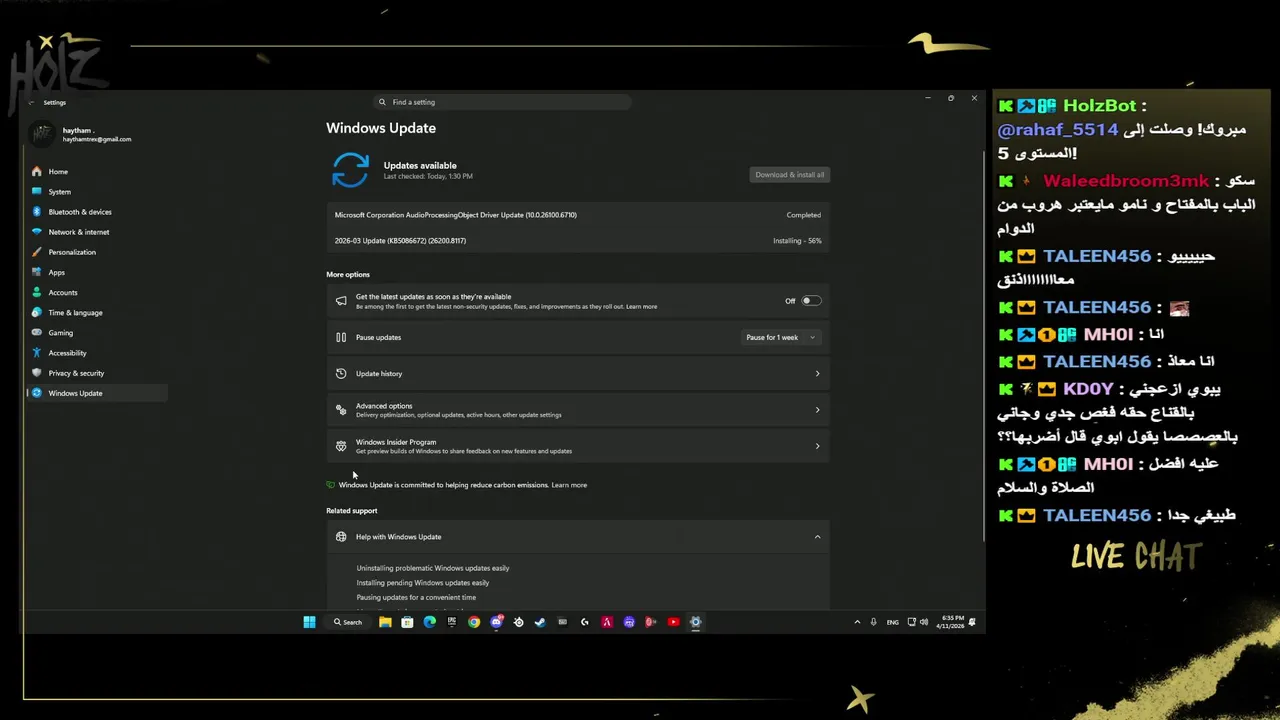1280x720 pixels.
Task: Switch ENG input language in tray
Action: point(893,622)
